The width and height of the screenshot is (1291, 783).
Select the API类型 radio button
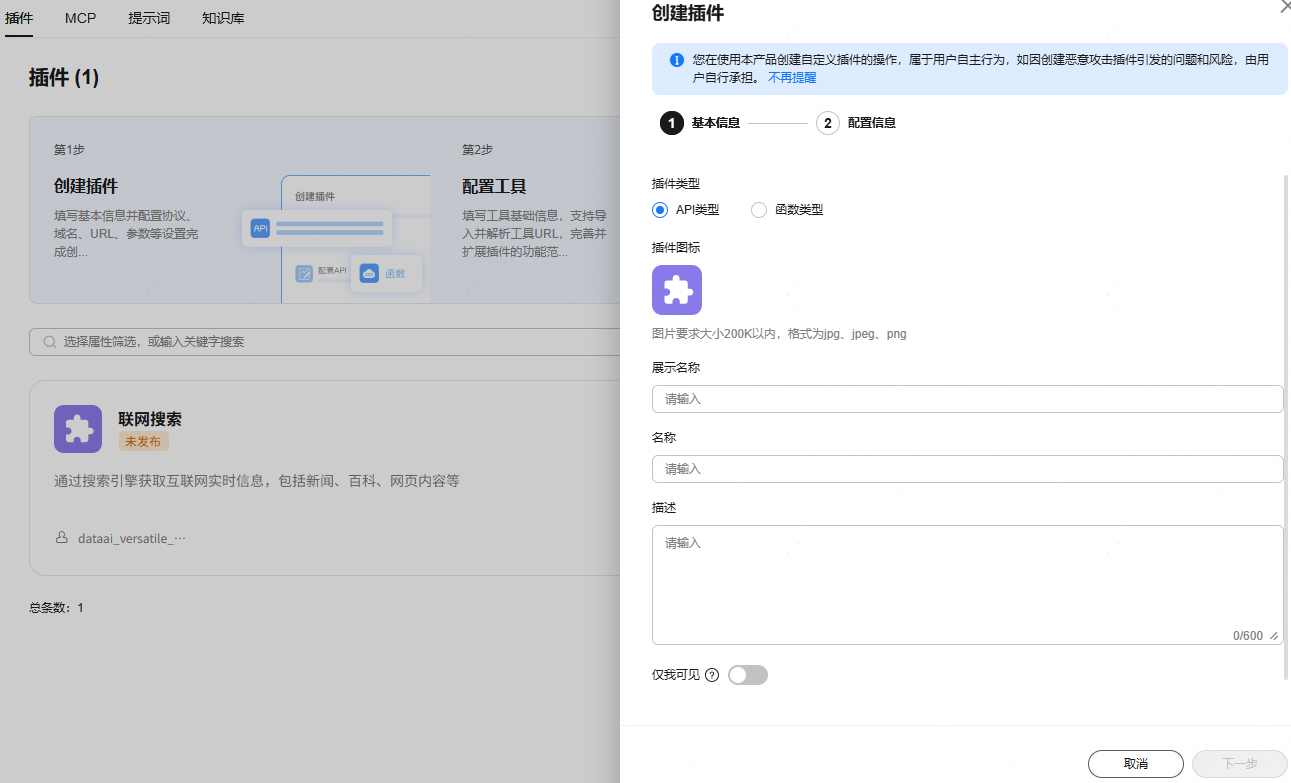click(660, 210)
